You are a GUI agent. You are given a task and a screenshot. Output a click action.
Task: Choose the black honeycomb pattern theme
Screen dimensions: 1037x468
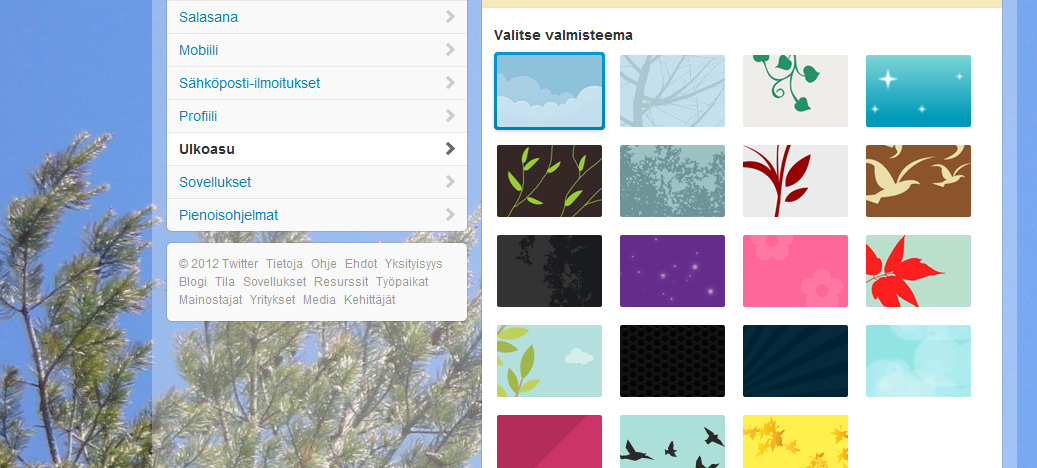tap(672, 361)
